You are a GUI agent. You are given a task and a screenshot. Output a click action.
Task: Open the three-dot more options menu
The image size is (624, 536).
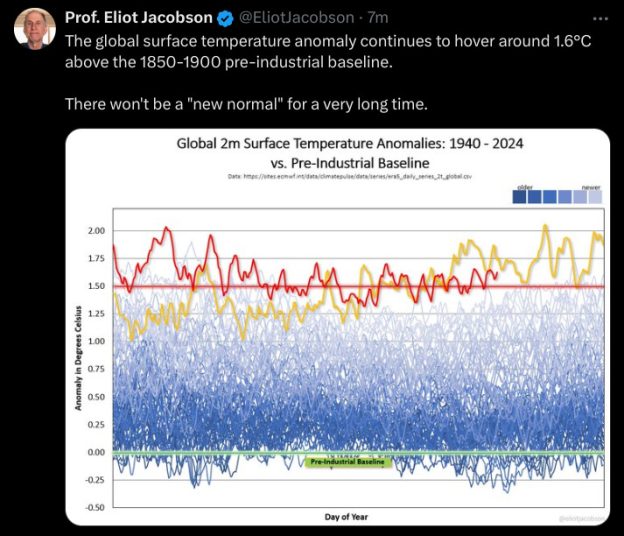click(x=599, y=18)
